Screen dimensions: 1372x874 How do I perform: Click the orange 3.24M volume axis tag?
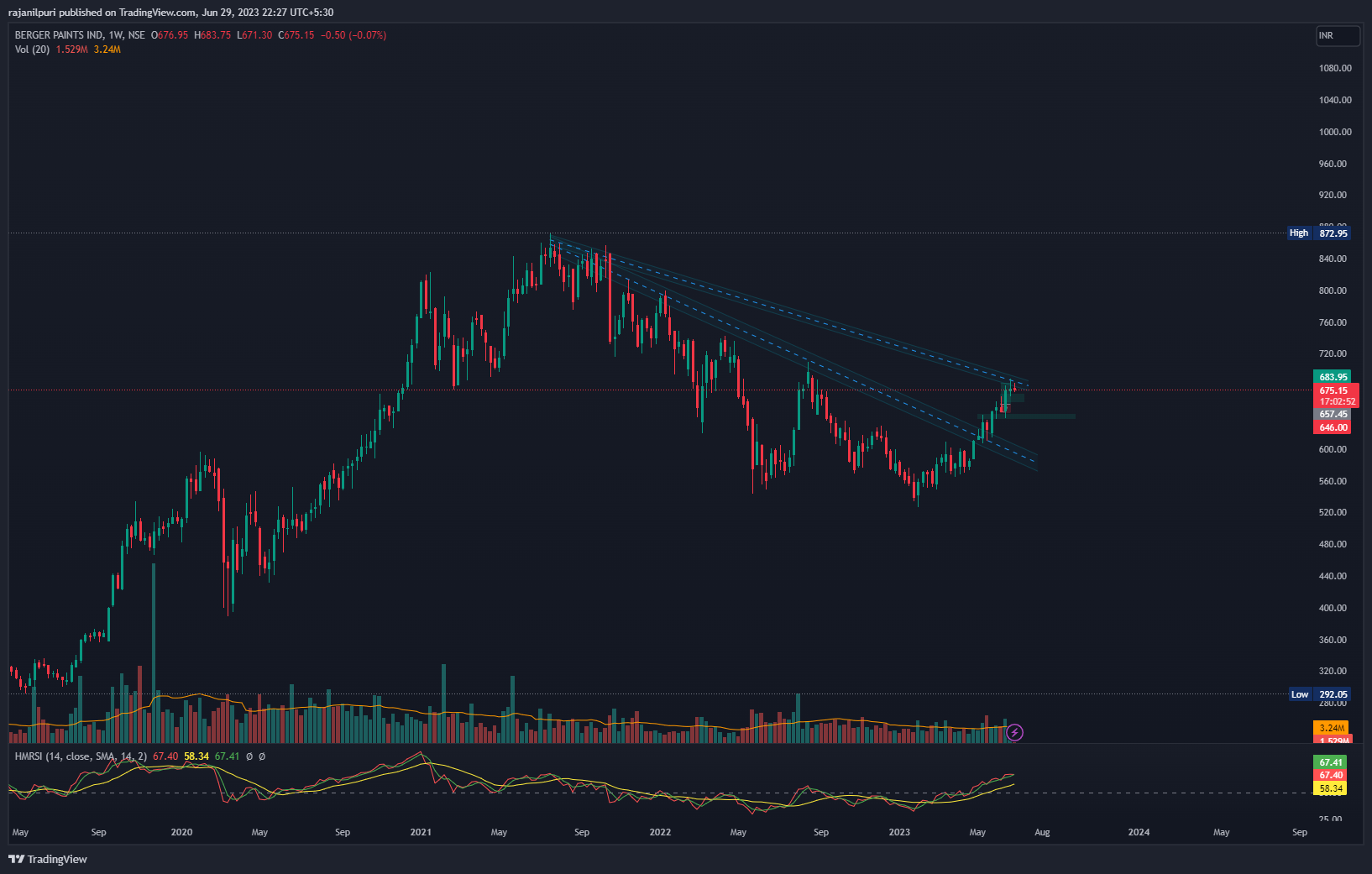coord(1332,728)
